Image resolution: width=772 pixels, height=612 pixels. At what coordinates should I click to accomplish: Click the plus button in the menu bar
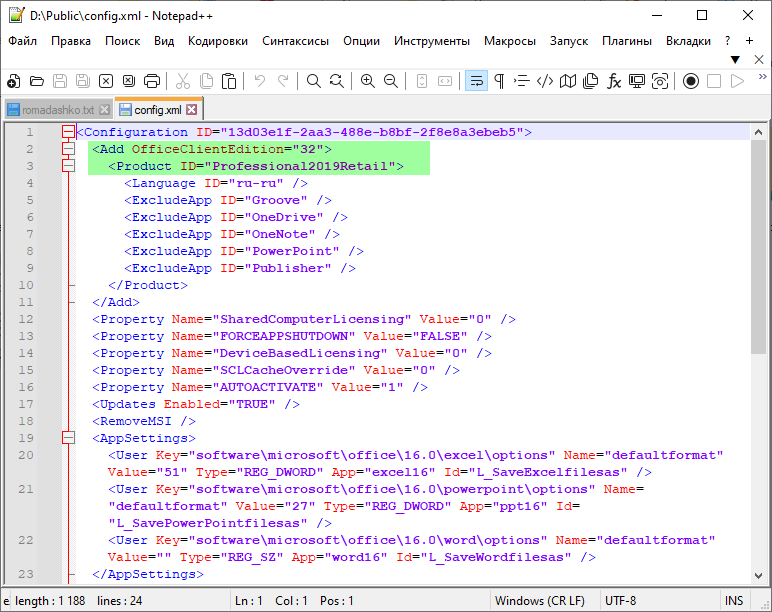tap(749, 41)
